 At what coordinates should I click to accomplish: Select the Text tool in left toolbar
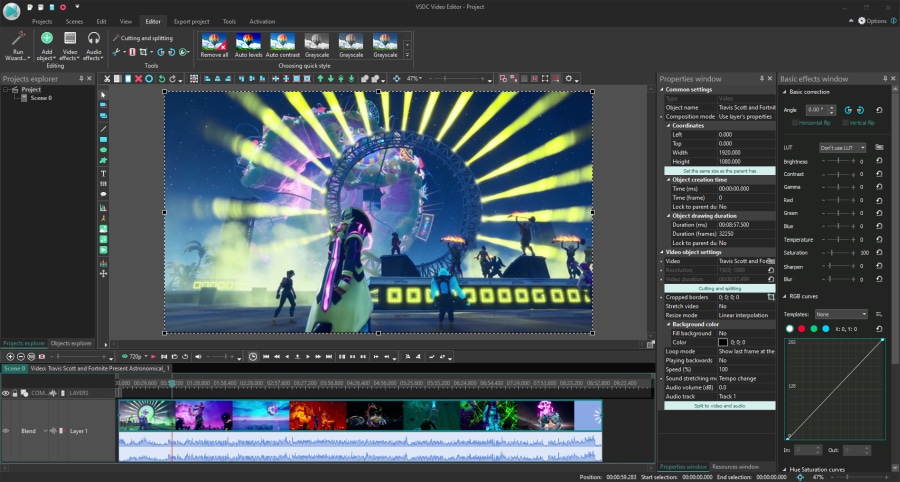coord(103,173)
